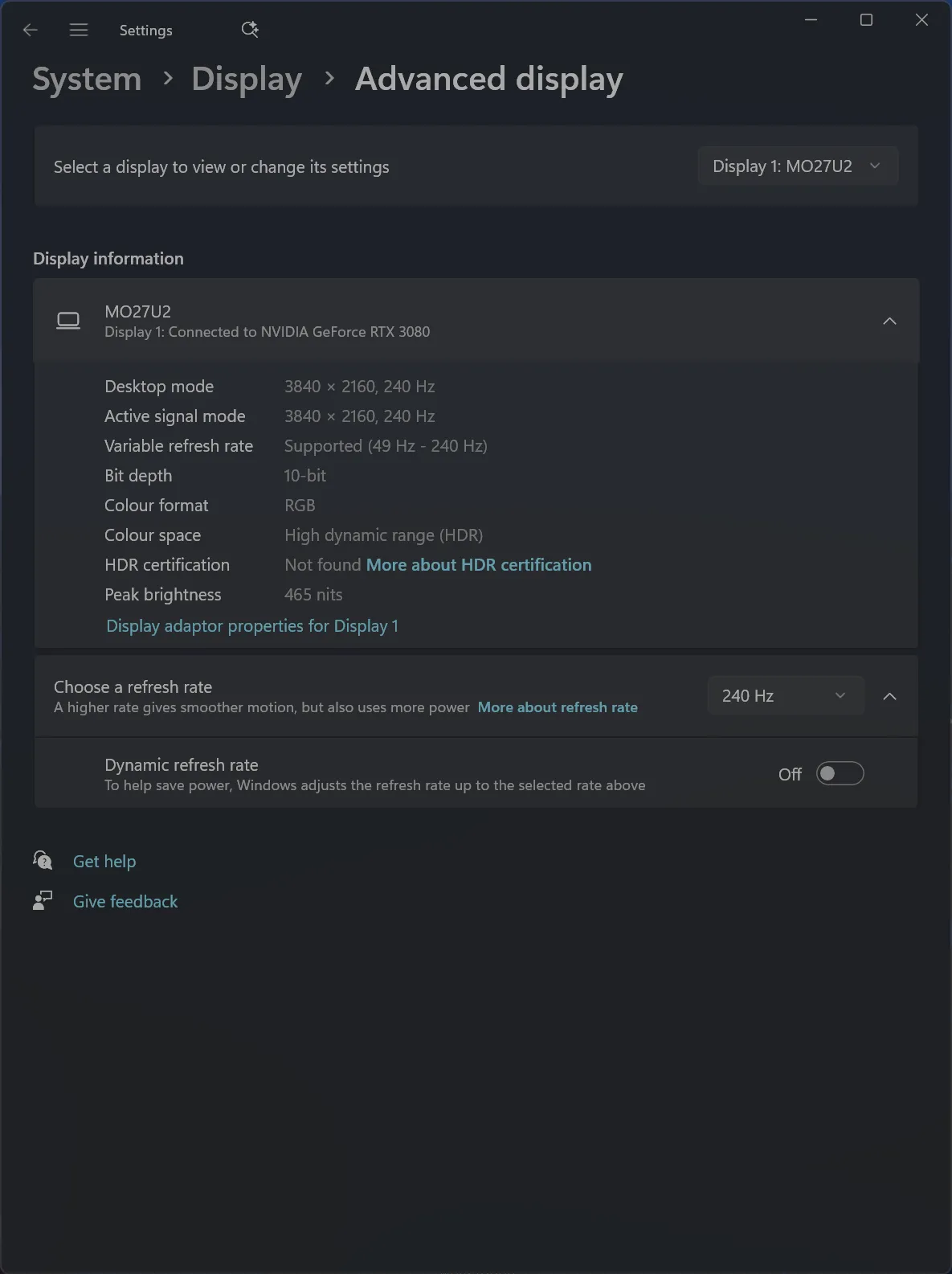The width and height of the screenshot is (952, 1274).
Task: Collapse the Choose a refresh rate section
Action: click(889, 696)
